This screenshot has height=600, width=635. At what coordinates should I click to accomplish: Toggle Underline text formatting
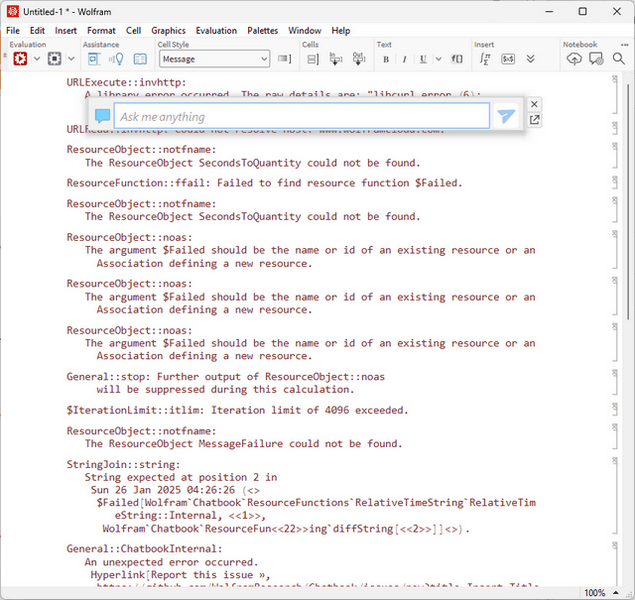point(423,59)
